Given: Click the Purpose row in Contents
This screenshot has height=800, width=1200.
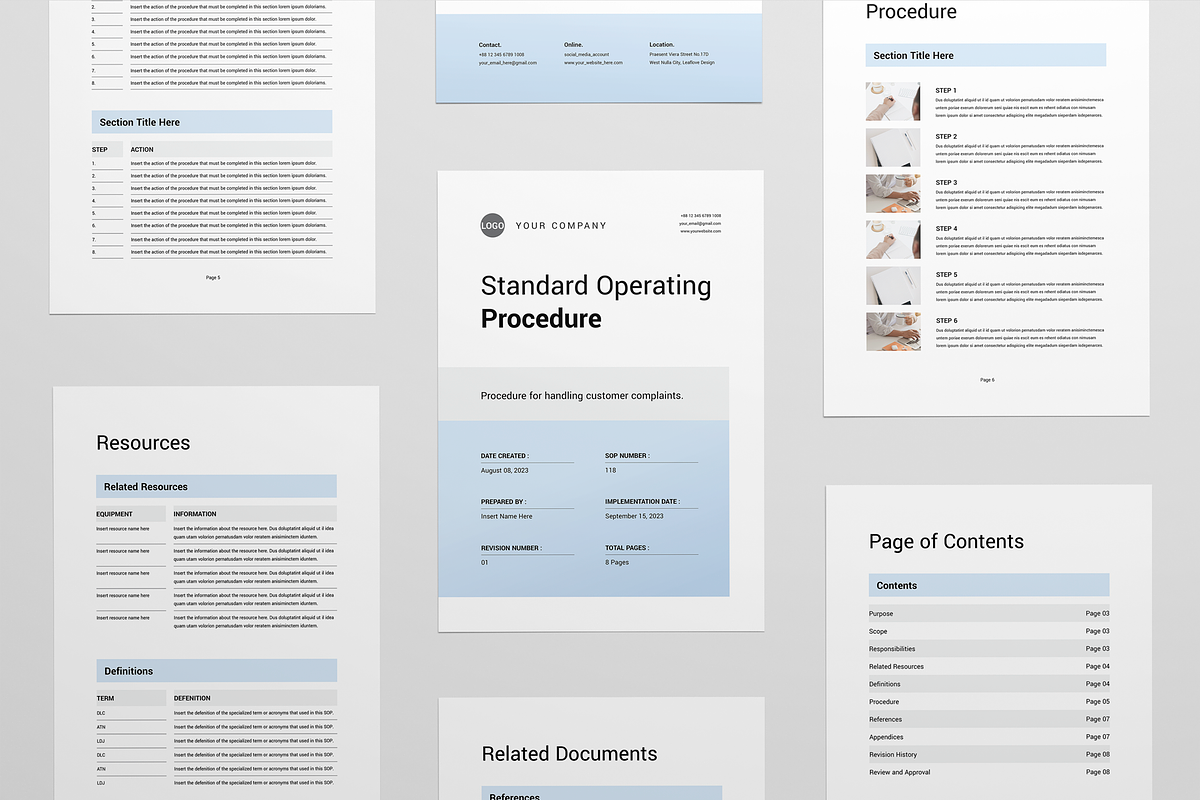Looking at the screenshot, I should [989, 614].
